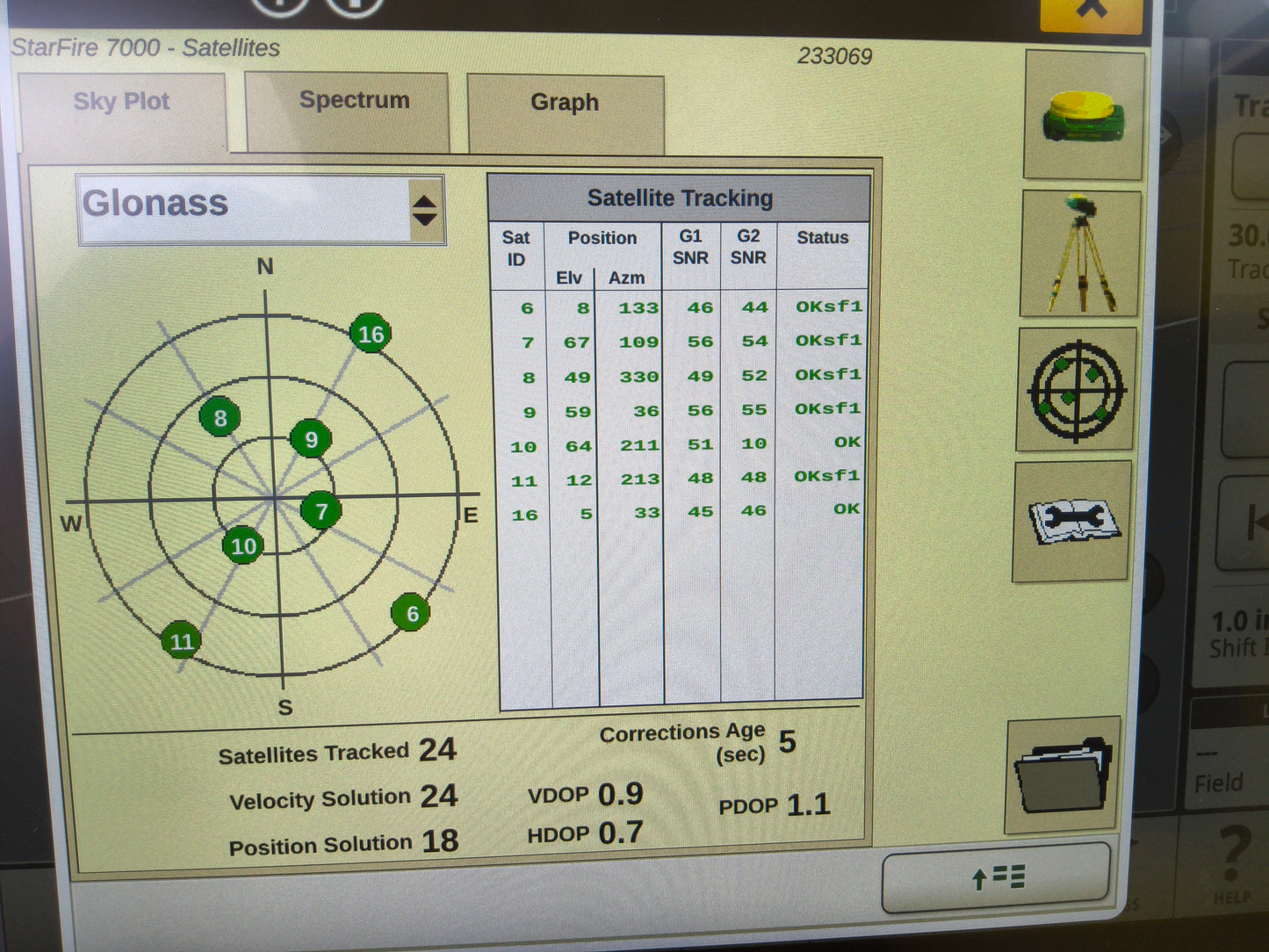Click Sat ID 8 in the table

coord(528,378)
